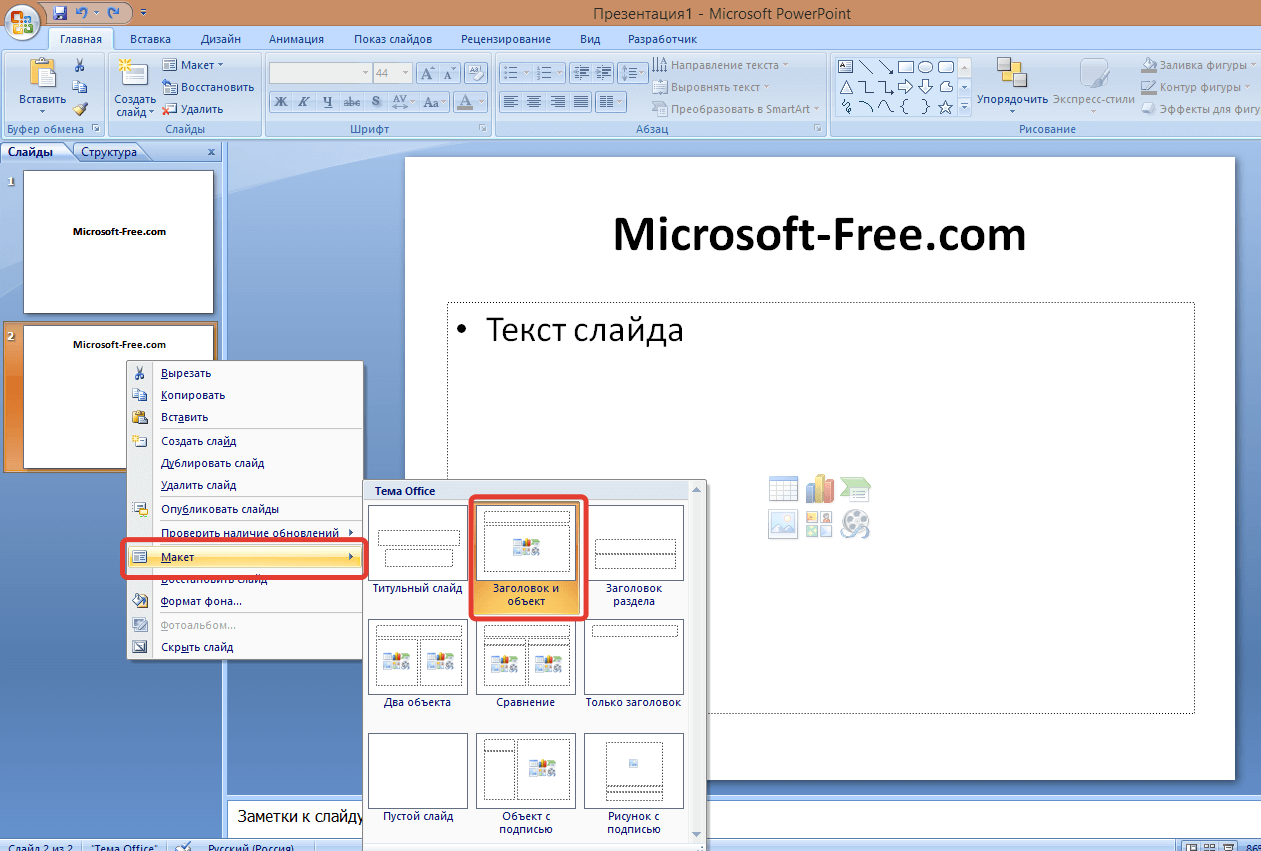Viewport: 1261px width, 851px height.
Task: Click the Вставить paste clipboard icon in the ribbon
Action: pos(42,74)
